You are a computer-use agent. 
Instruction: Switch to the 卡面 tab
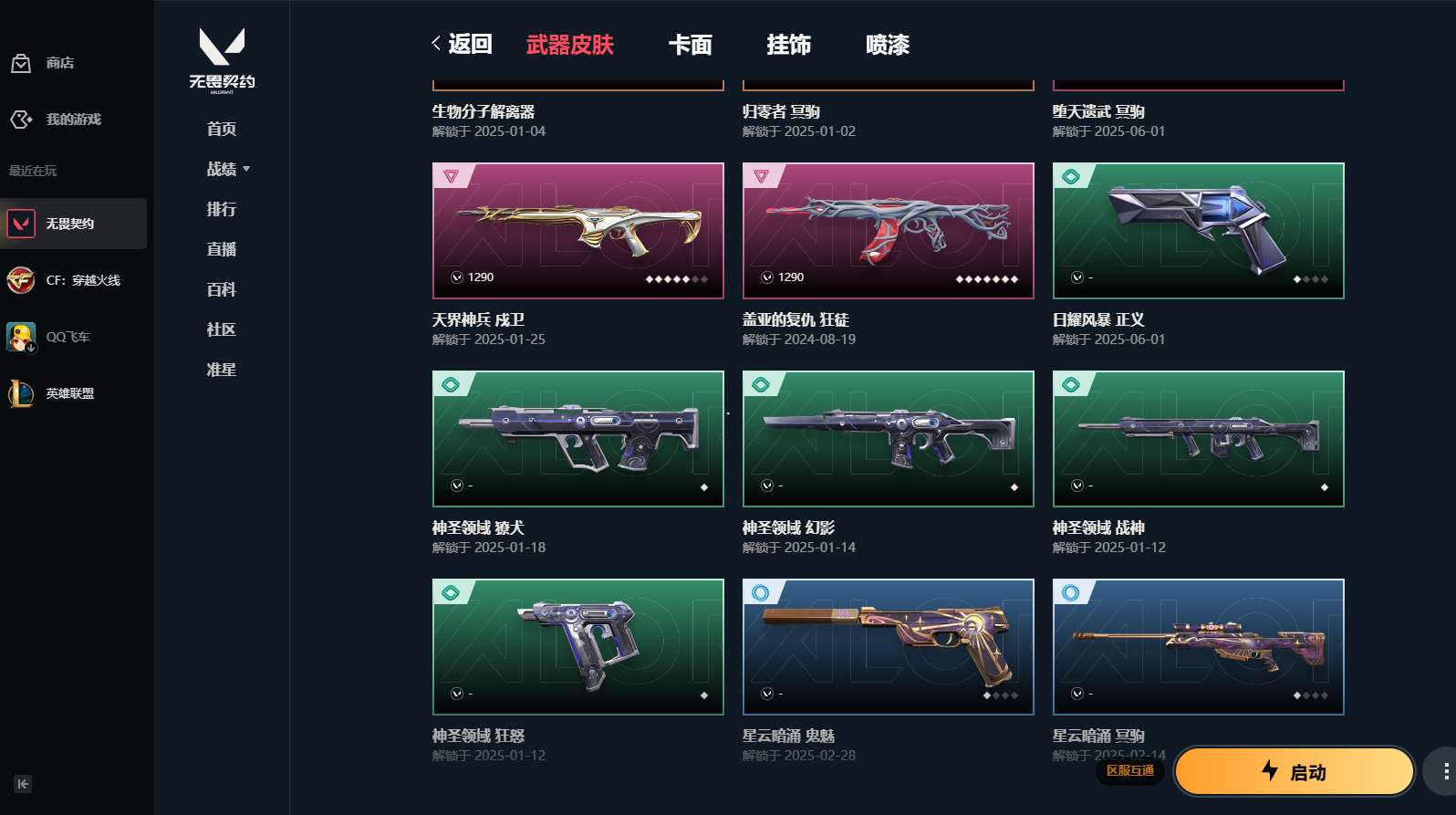[x=690, y=45]
